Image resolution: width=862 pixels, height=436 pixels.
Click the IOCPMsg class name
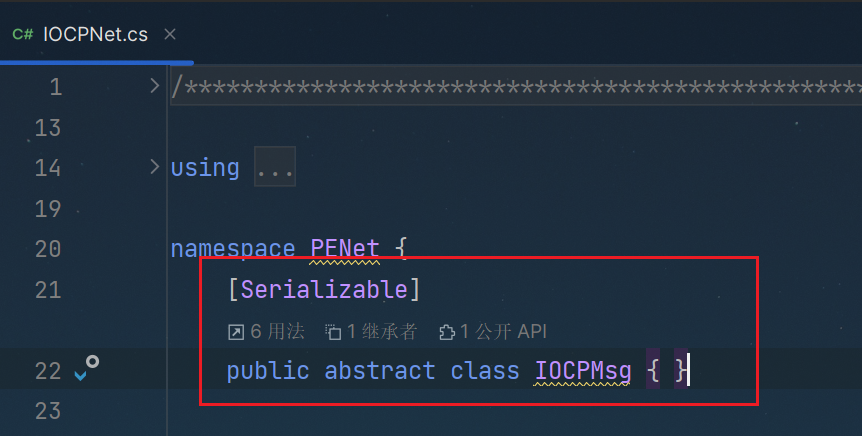point(583,371)
